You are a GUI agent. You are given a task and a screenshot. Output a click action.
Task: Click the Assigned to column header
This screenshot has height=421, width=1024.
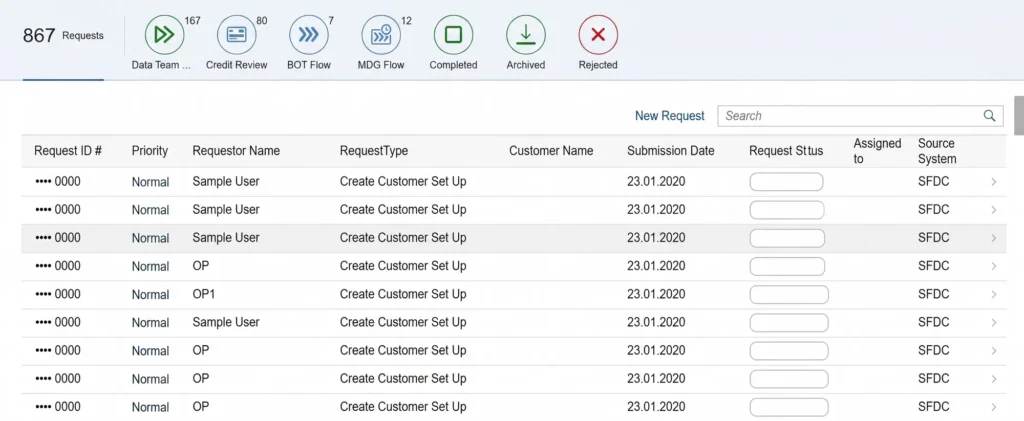pyautogui.click(x=877, y=151)
